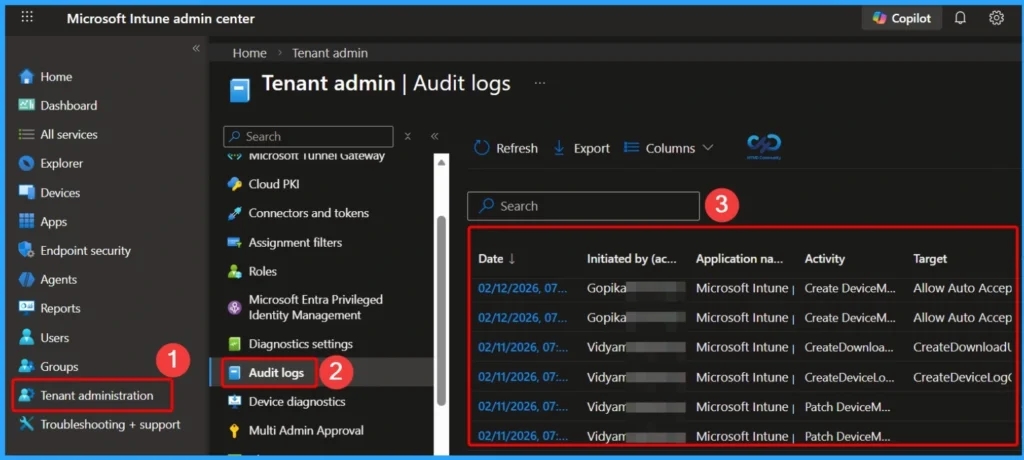Clear the tenant admin menu search
This screenshot has height=460, width=1024.
coord(408,137)
